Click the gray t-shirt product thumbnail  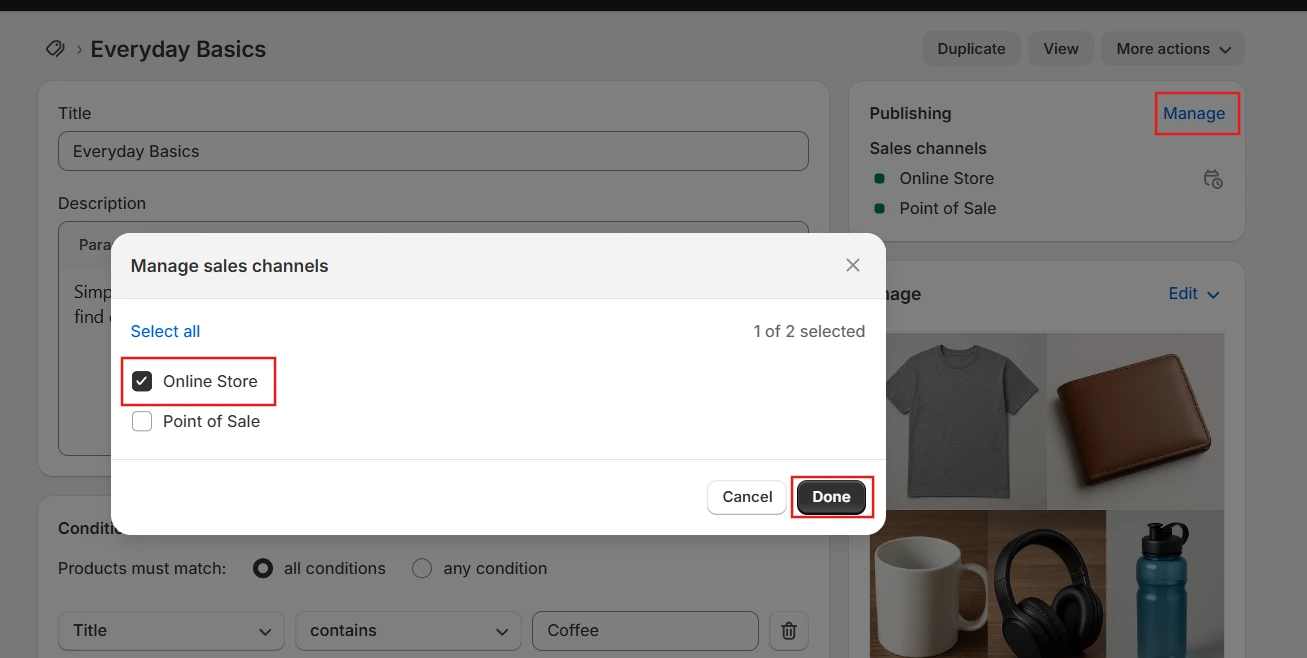pyautogui.click(x=966, y=420)
